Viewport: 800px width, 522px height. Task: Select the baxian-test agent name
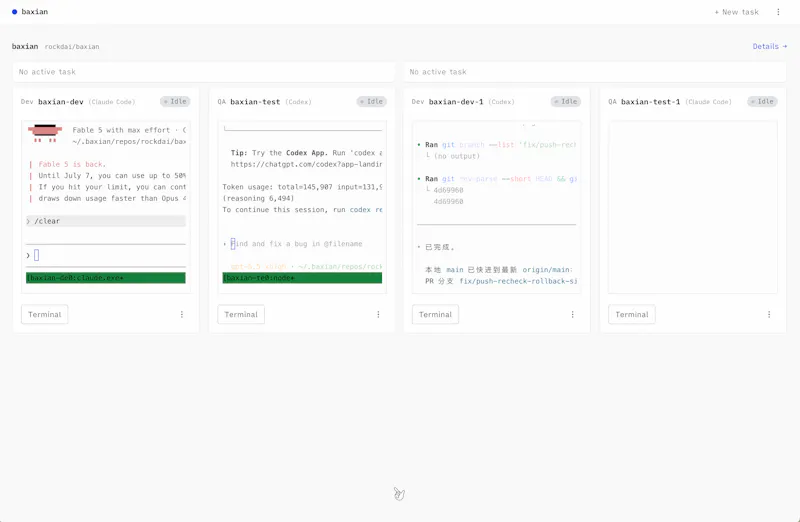(255, 102)
